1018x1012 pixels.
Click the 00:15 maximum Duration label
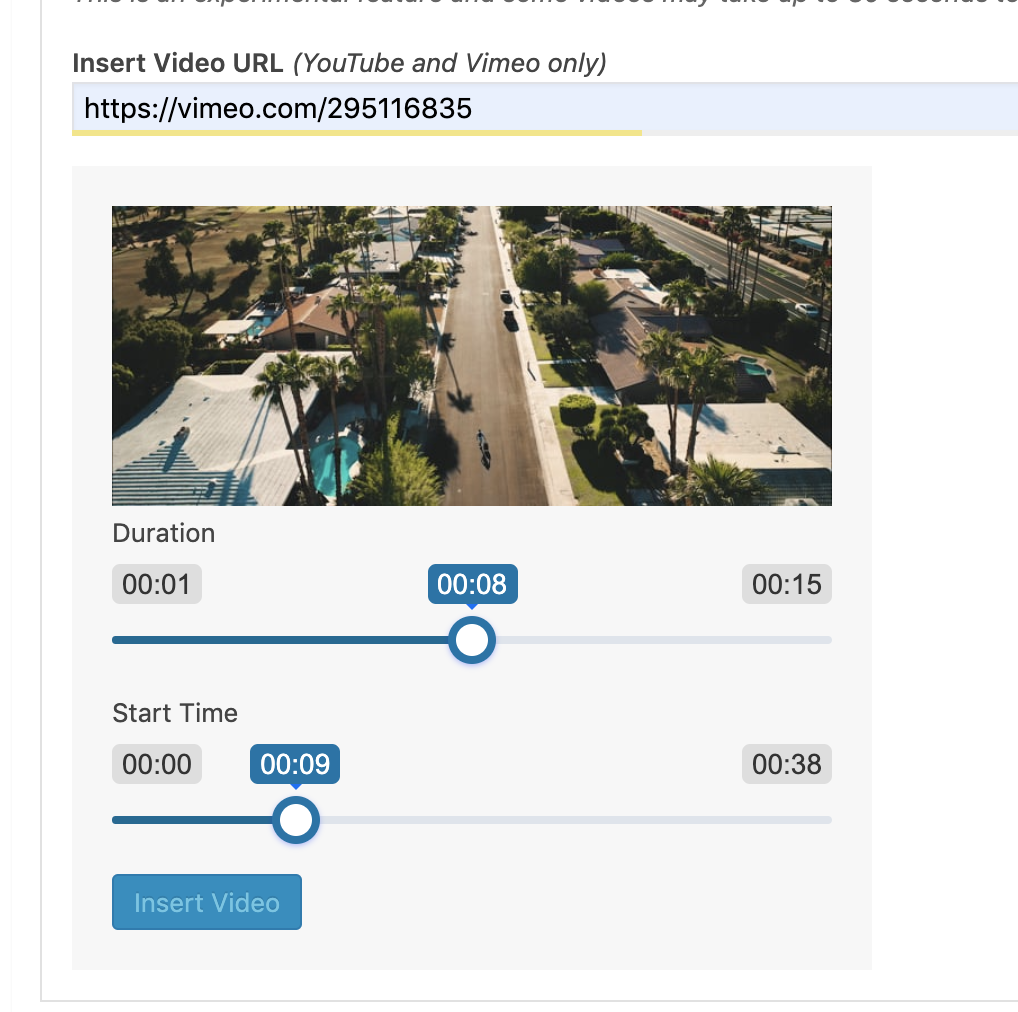click(x=786, y=584)
